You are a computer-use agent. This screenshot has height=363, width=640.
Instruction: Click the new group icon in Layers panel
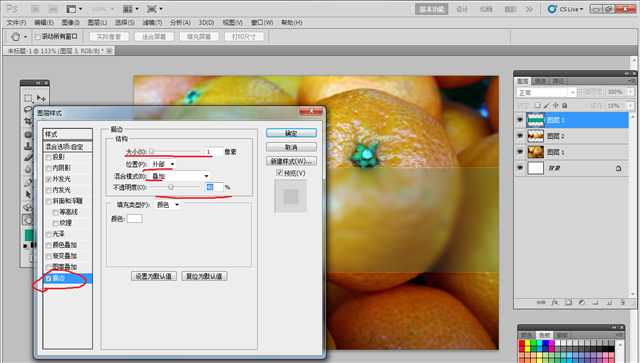(595, 303)
